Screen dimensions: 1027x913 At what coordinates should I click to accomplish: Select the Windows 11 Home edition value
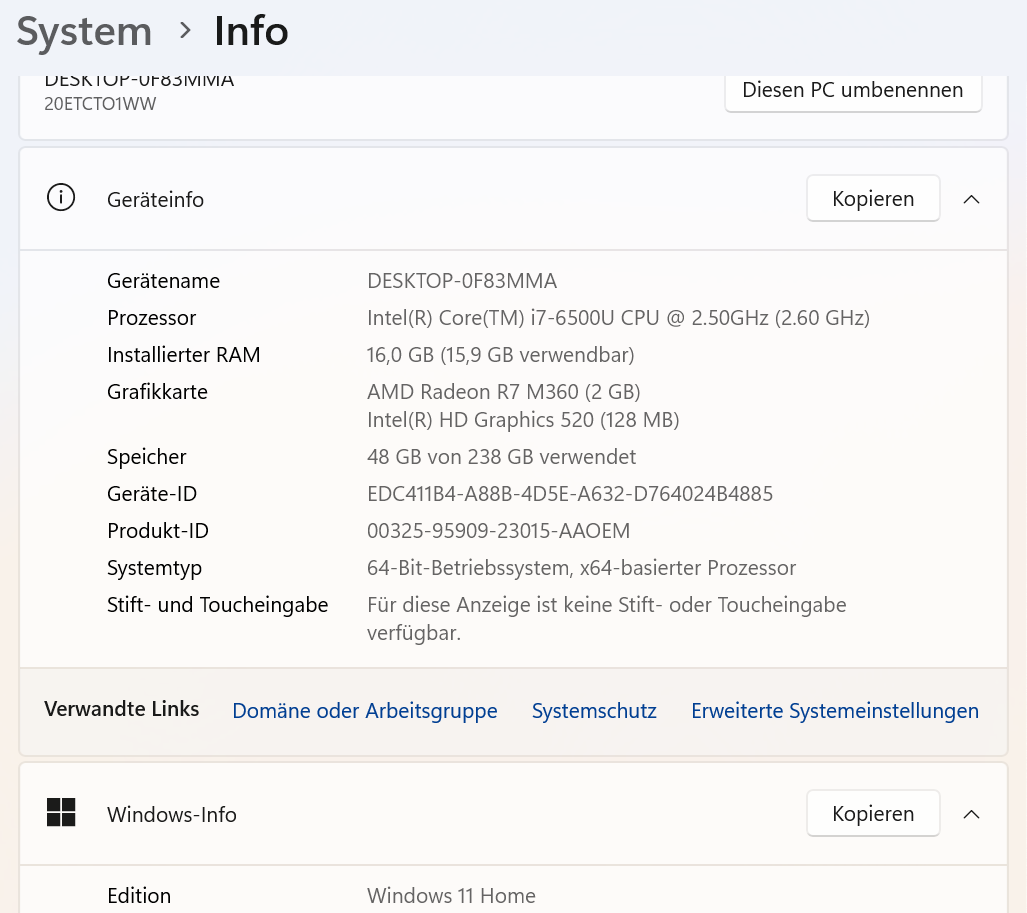pyautogui.click(x=451, y=895)
